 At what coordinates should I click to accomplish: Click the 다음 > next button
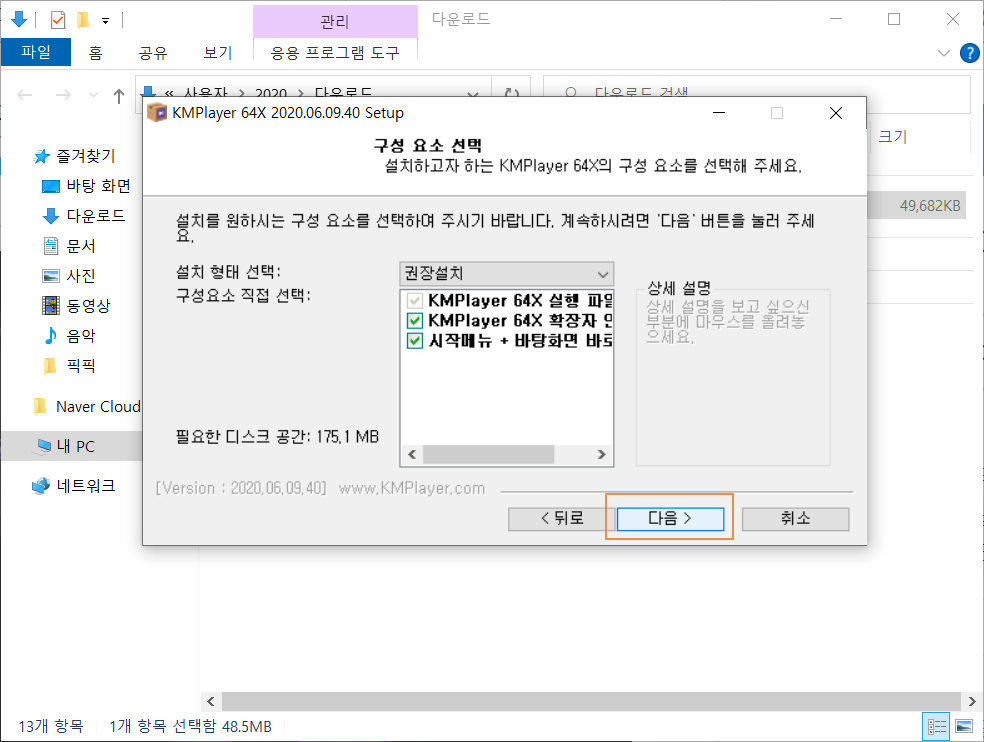click(670, 519)
